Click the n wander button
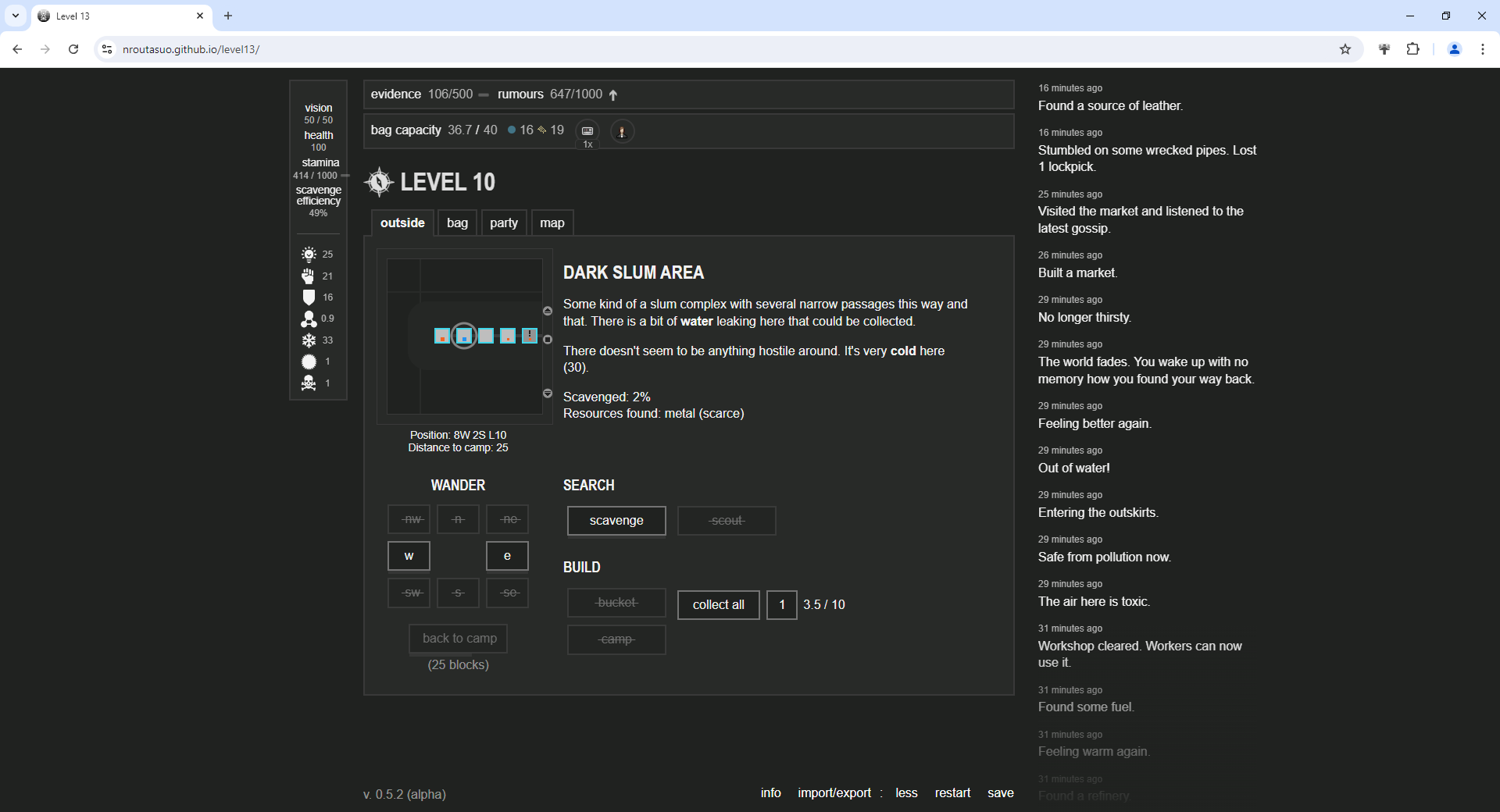The width and height of the screenshot is (1500, 812). [x=458, y=519]
